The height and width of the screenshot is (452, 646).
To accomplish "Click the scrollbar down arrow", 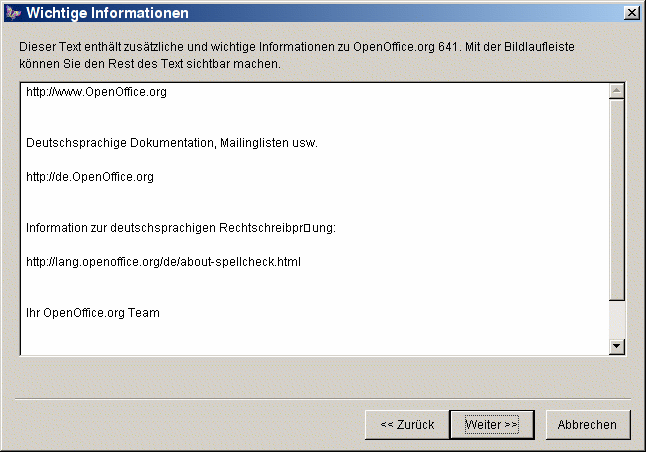I will click(x=617, y=346).
